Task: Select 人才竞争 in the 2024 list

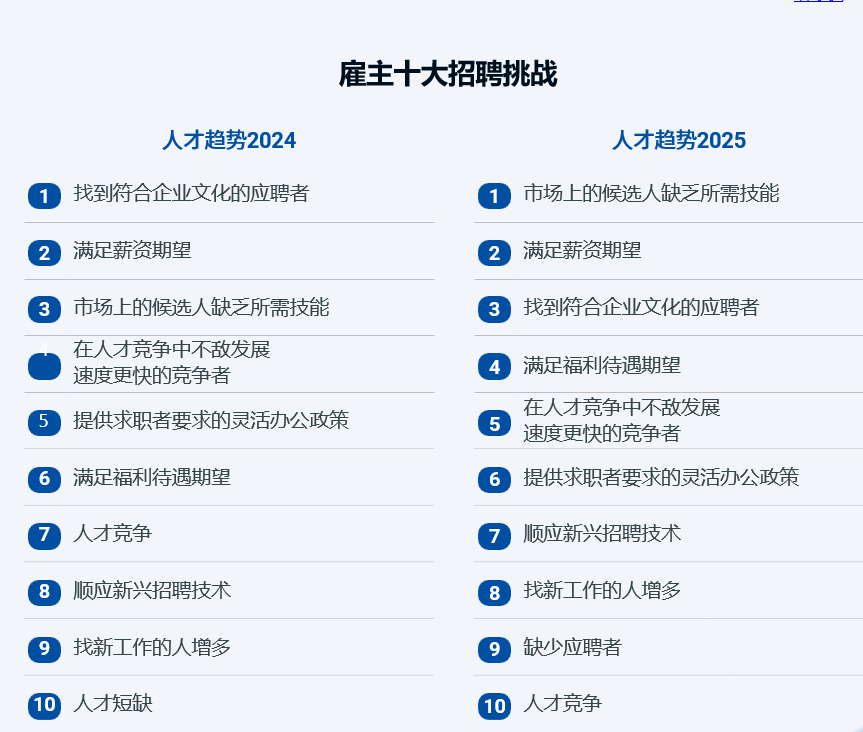Action: click(112, 534)
